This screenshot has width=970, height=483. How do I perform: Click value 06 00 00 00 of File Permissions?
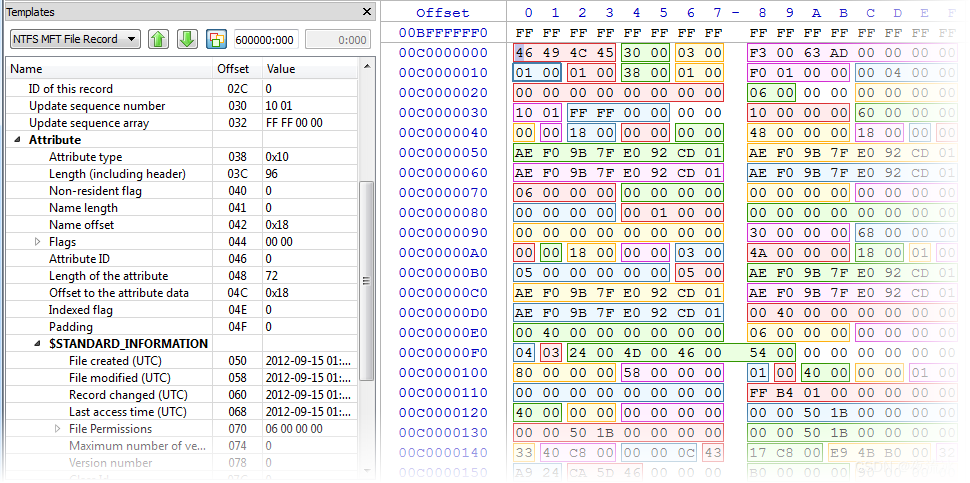coord(294,429)
